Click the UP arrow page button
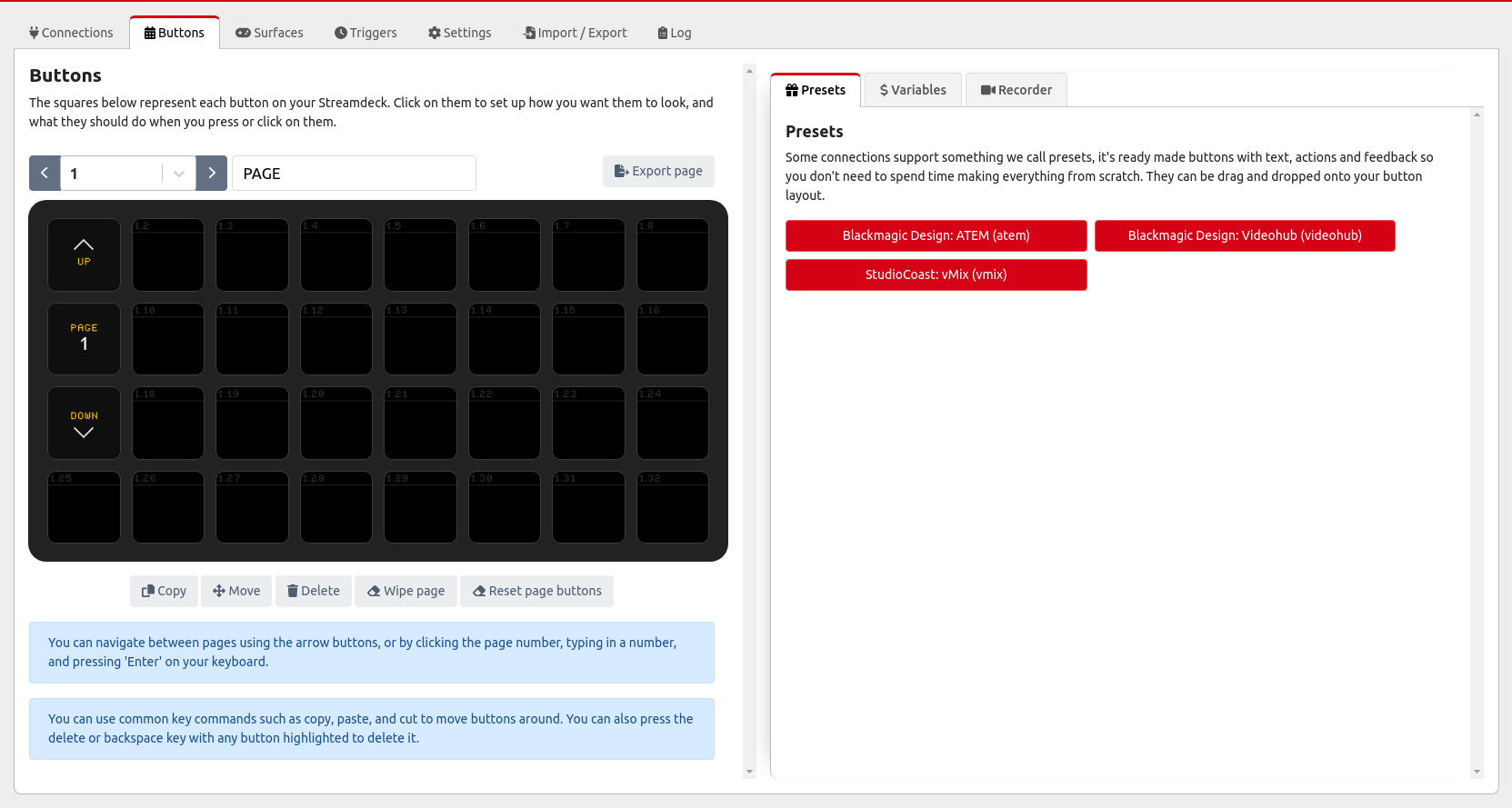 (84, 254)
